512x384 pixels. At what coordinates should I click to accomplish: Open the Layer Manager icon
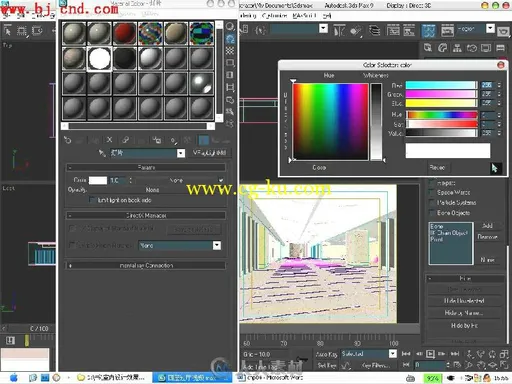click(x=375, y=31)
